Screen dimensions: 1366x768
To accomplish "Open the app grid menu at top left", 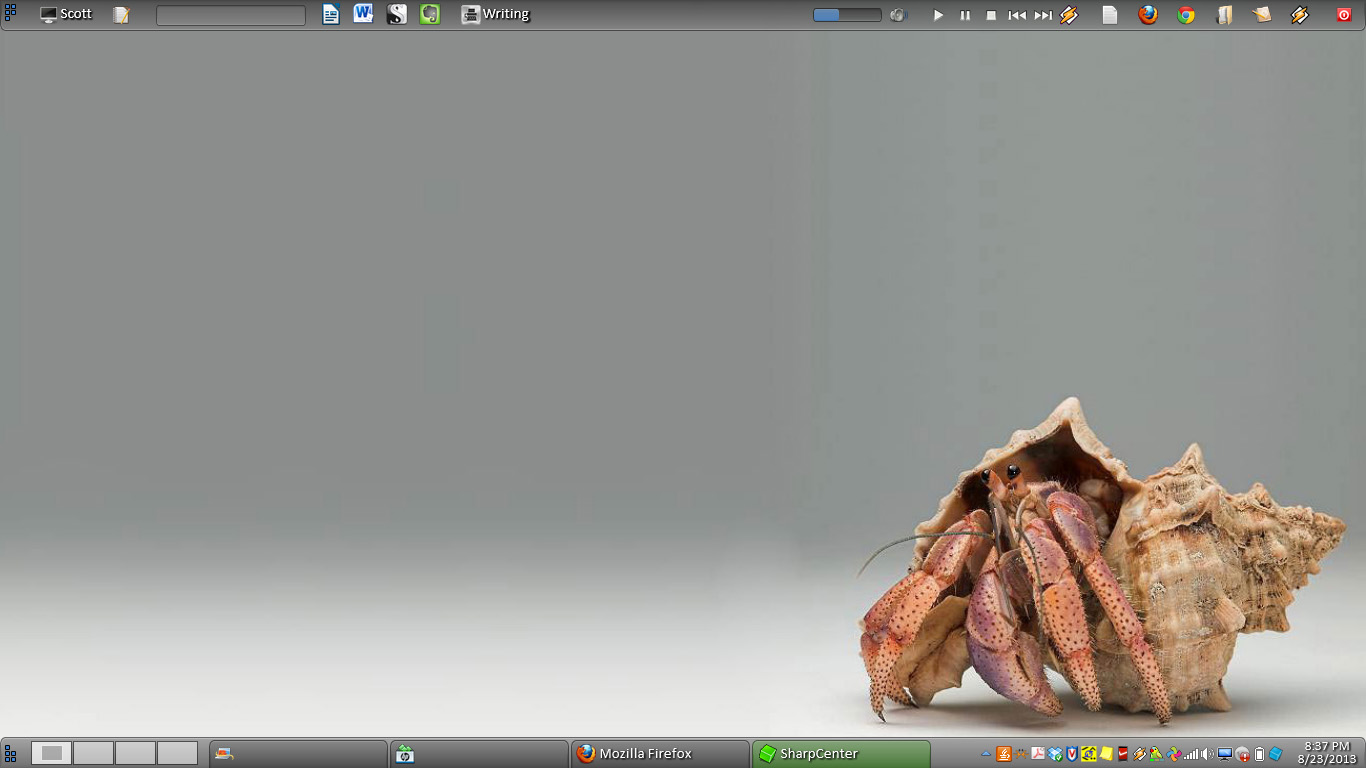I will coord(10,10).
